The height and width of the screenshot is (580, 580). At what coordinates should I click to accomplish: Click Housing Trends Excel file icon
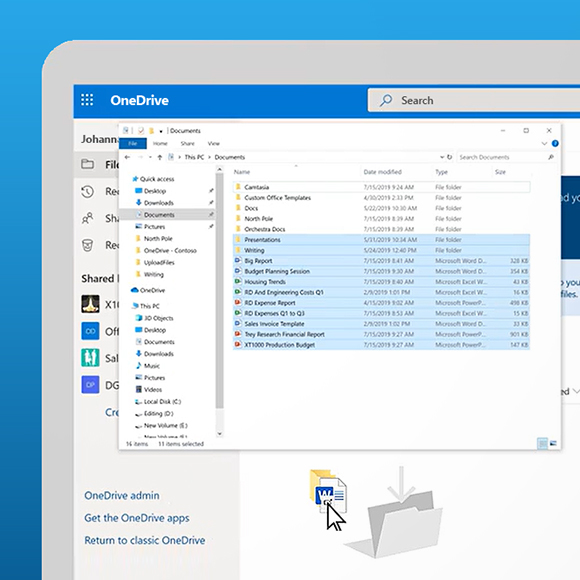[238, 281]
